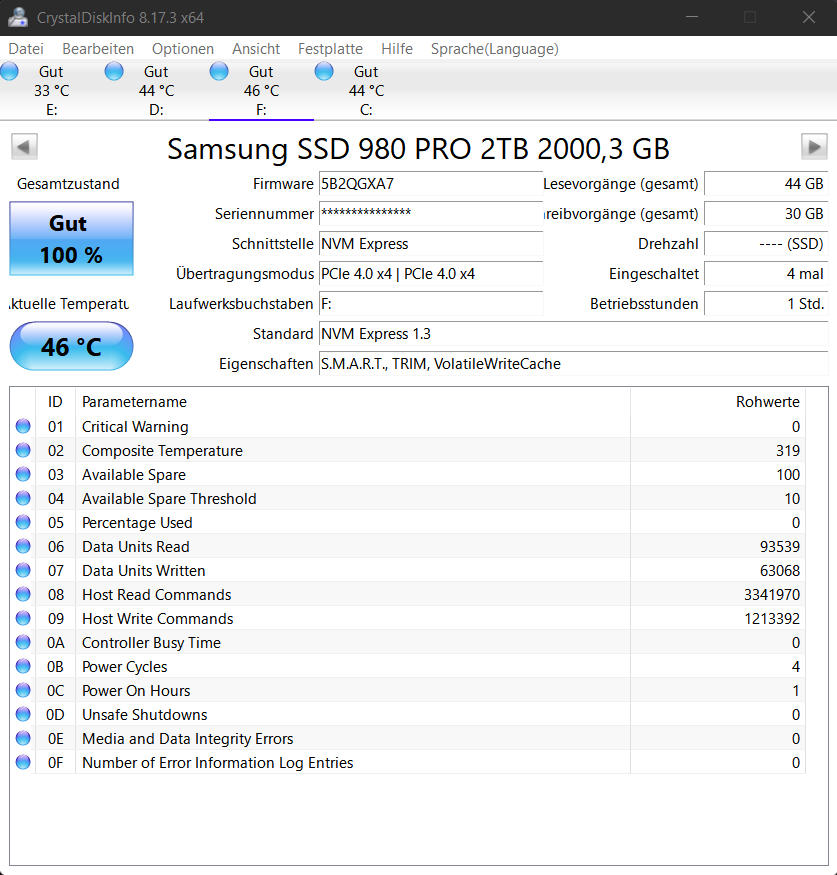Select drive F: disk tab
Image resolution: width=837 pixels, height=875 pixels.
point(262,90)
